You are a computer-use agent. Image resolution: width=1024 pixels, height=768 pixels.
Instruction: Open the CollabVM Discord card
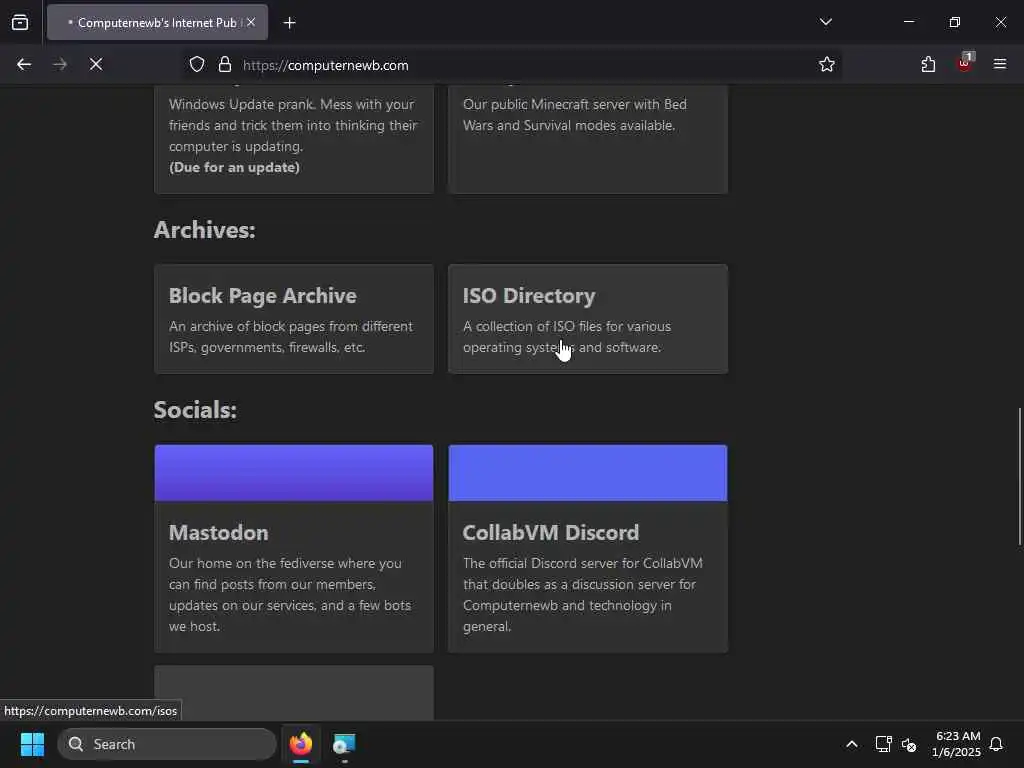click(x=588, y=549)
